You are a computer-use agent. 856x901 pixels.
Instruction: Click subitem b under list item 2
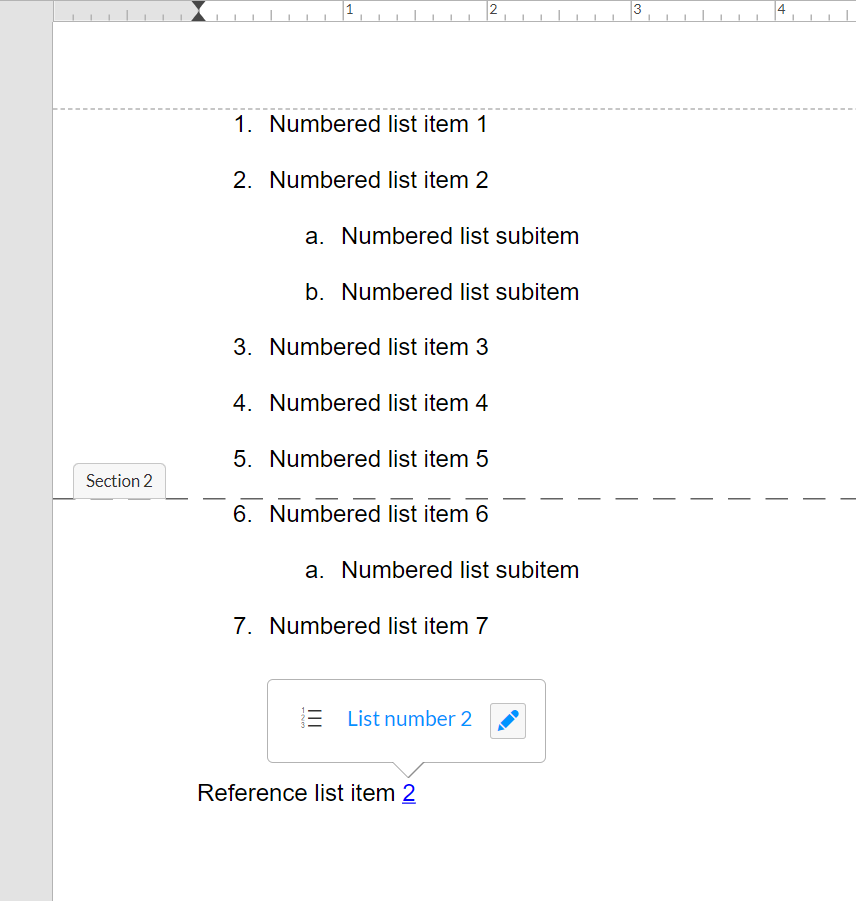click(460, 292)
